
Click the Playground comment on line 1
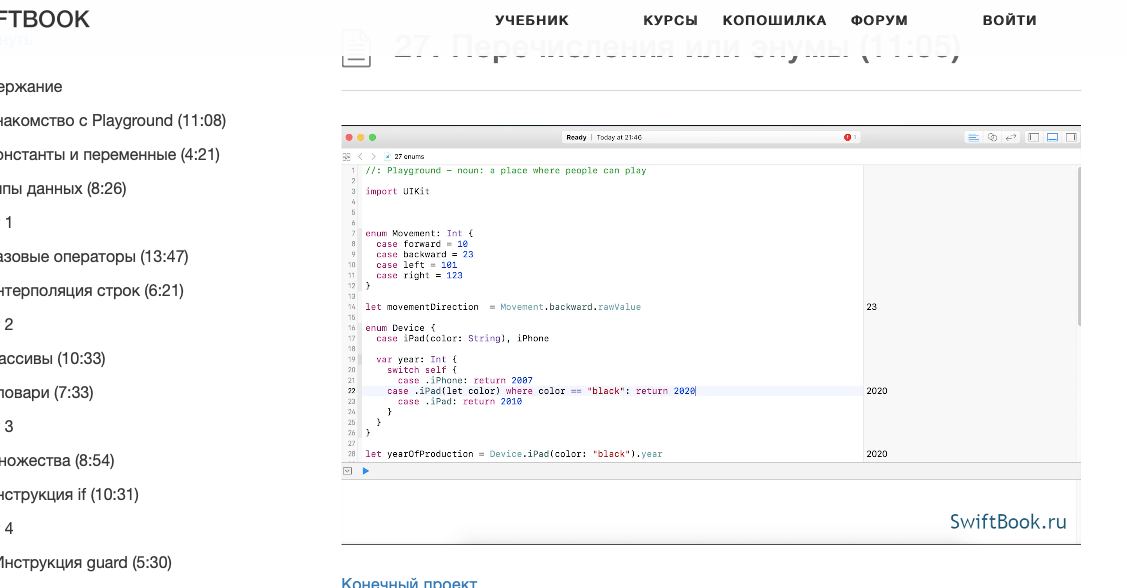pyautogui.click(x=506, y=171)
